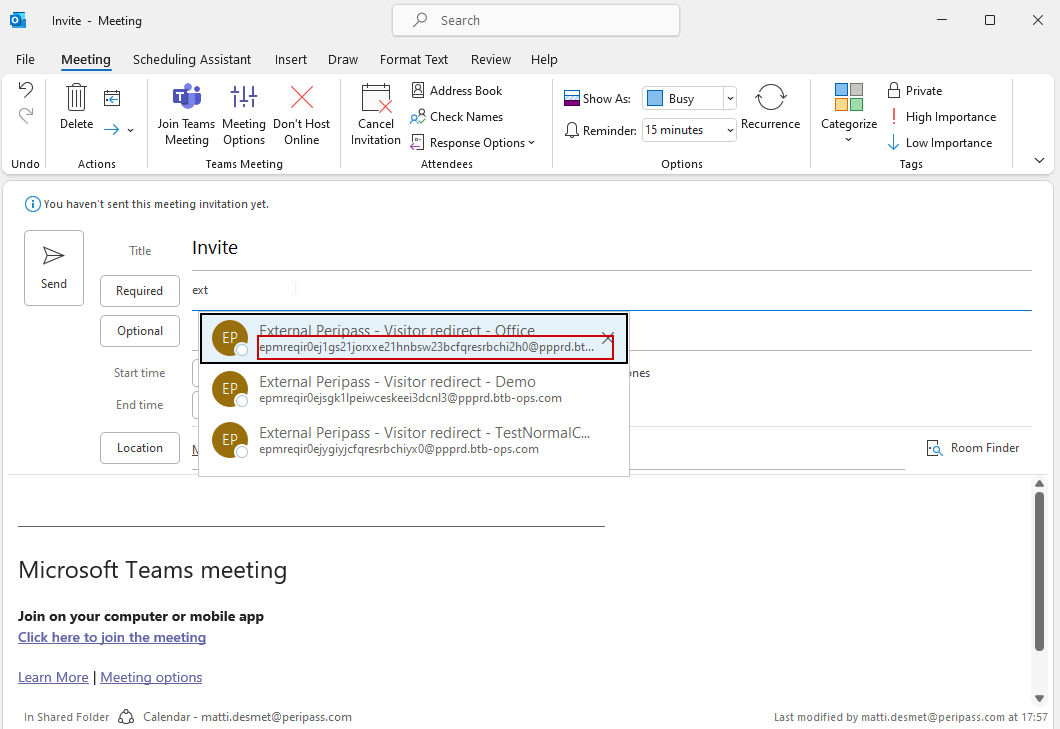Viewport: 1060px width, 729px height.
Task: Set High Importance flag
Action: pos(942,117)
